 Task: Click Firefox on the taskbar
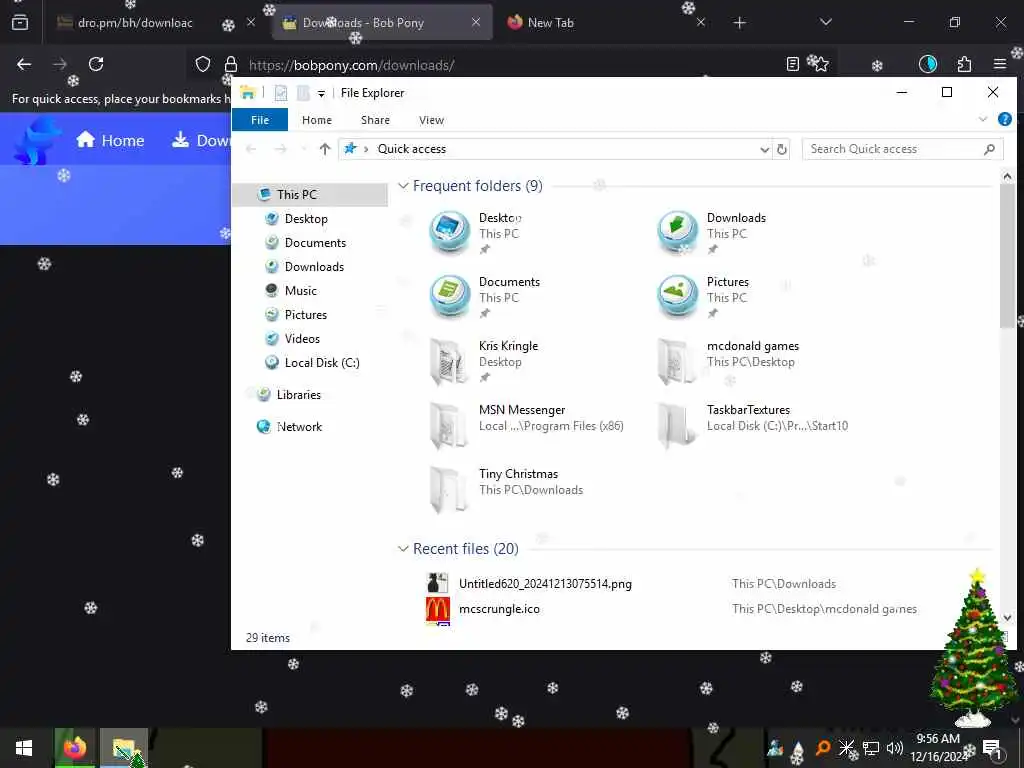tap(74, 748)
